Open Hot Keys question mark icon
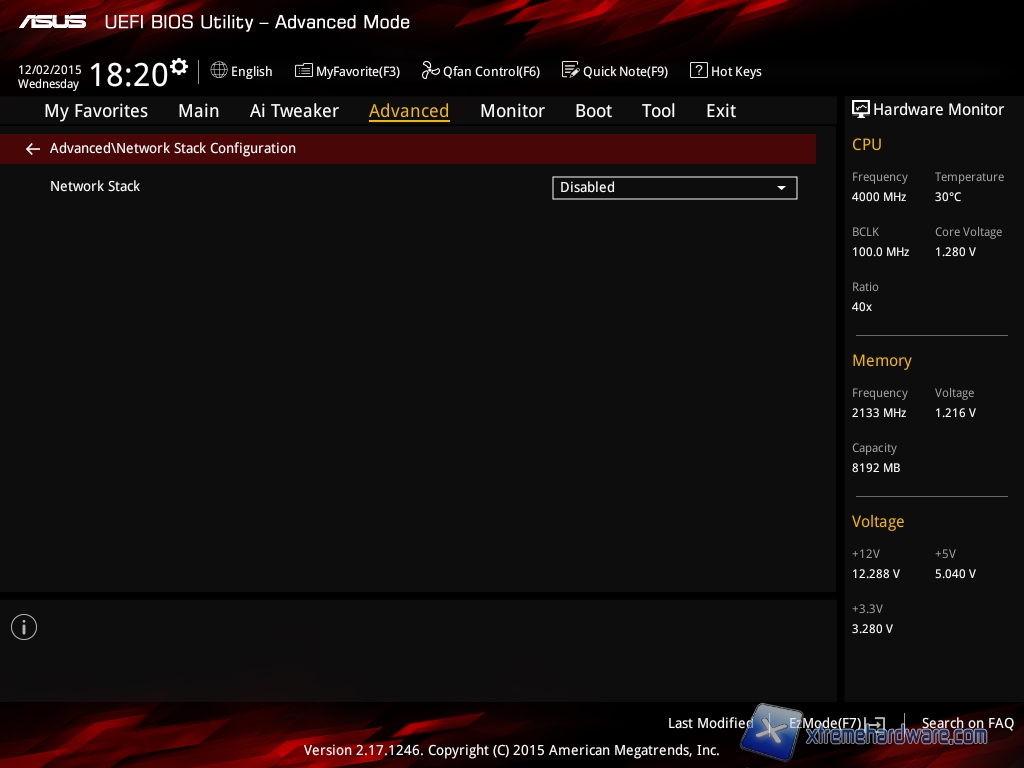This screenshot has width=1024, height=768. pos(698,70)
